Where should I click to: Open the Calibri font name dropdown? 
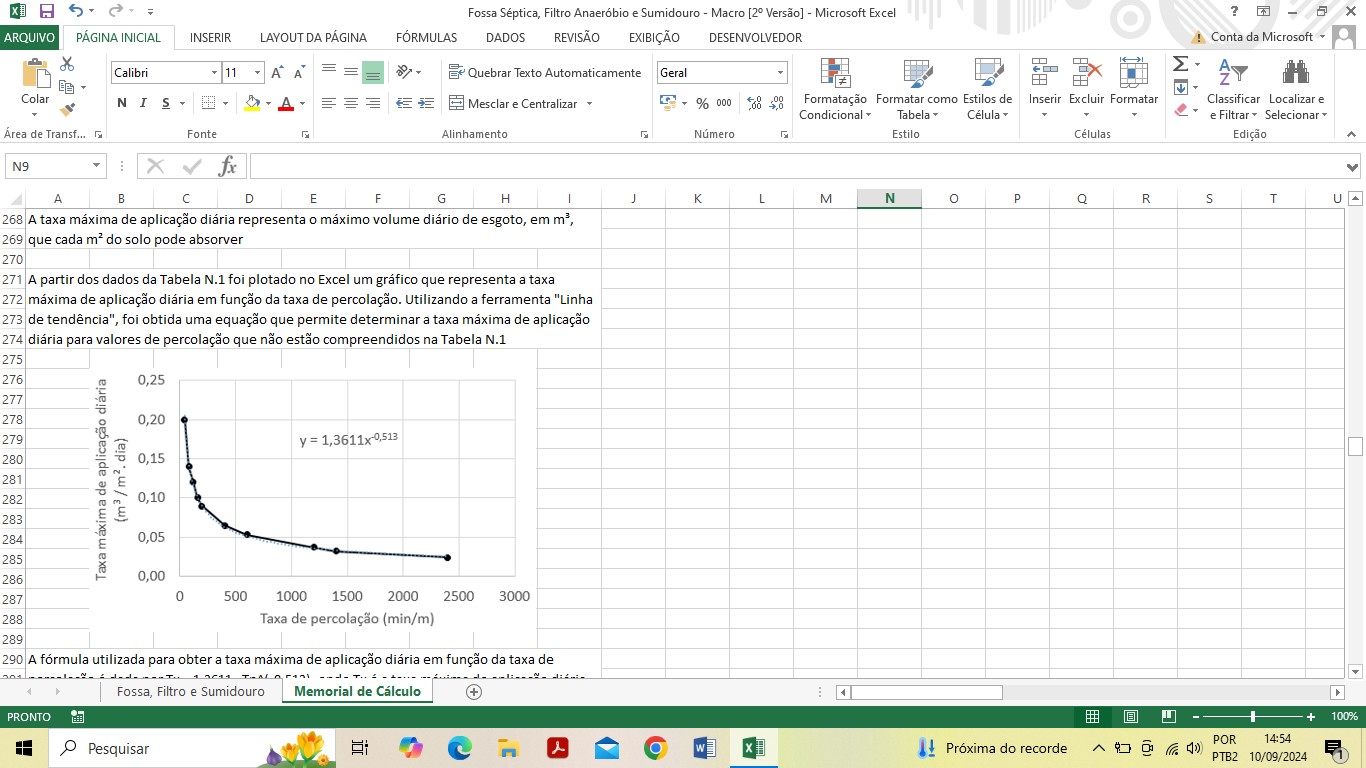coord(214,73)
